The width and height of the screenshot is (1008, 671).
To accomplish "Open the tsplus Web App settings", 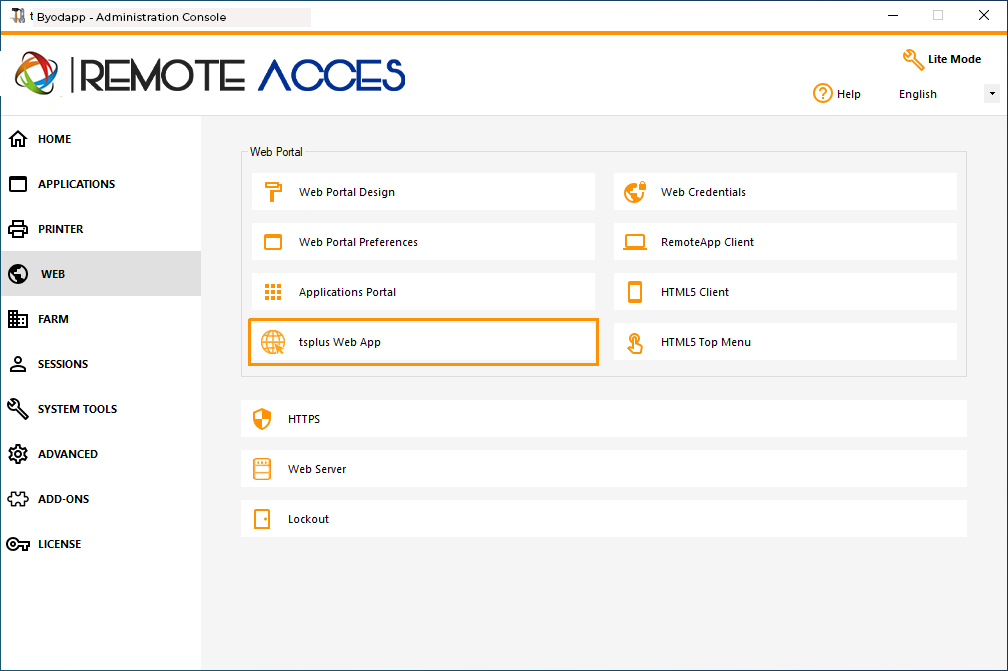I will pyautogui.click(x=424, y=342).
